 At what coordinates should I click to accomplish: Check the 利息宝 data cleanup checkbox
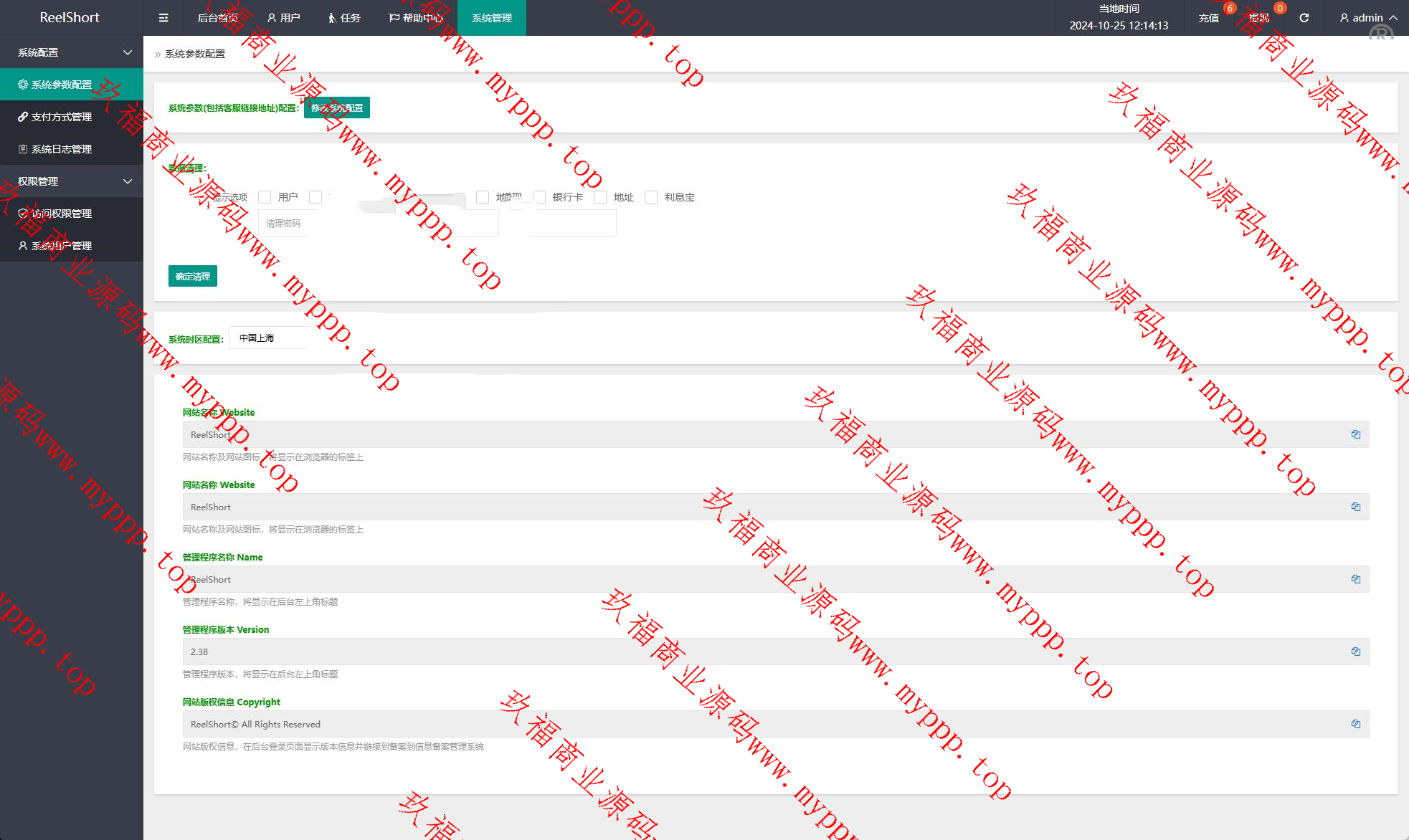[651, 197]
